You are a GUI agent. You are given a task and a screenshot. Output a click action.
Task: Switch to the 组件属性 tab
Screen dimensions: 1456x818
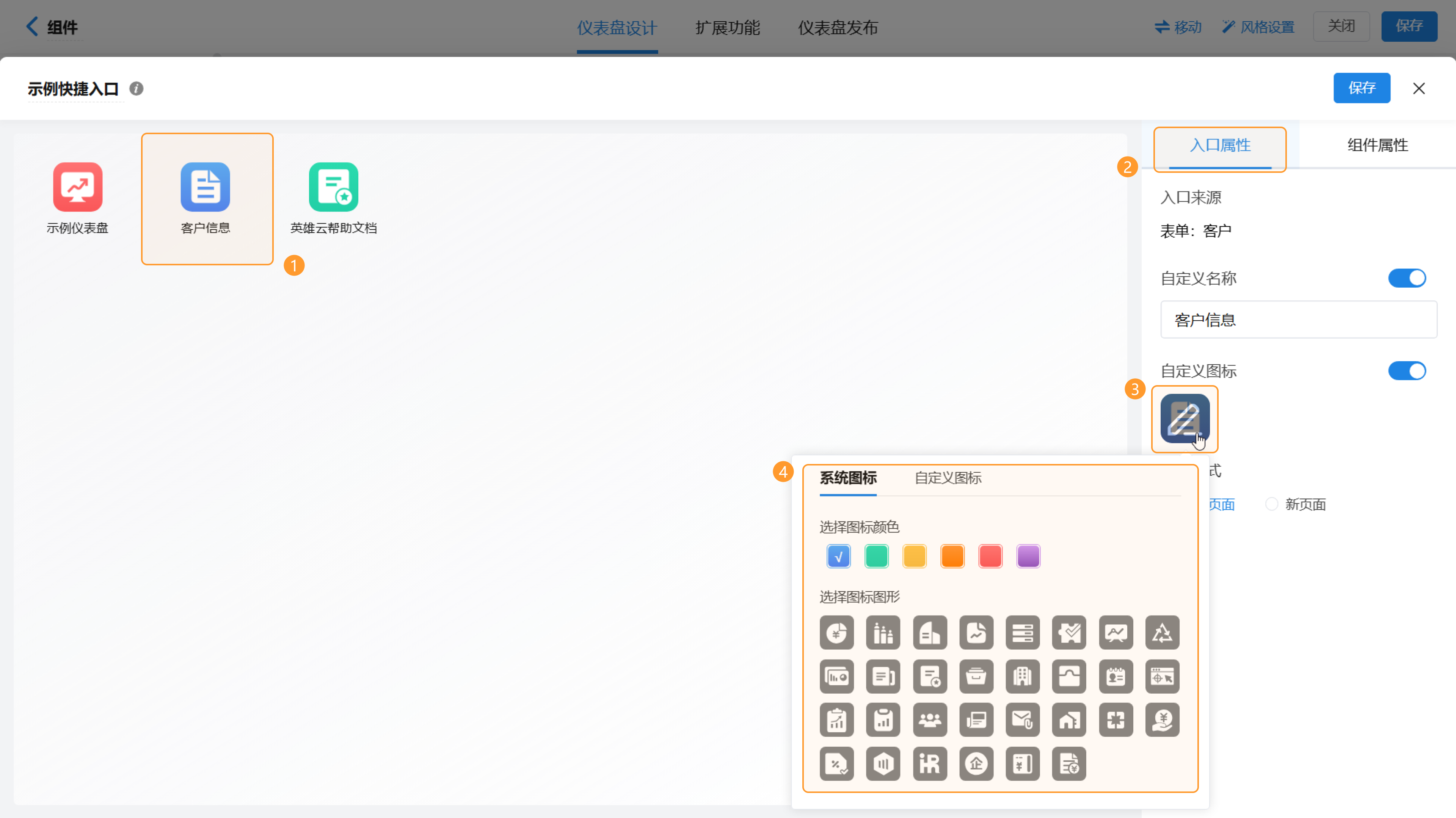1378,145
